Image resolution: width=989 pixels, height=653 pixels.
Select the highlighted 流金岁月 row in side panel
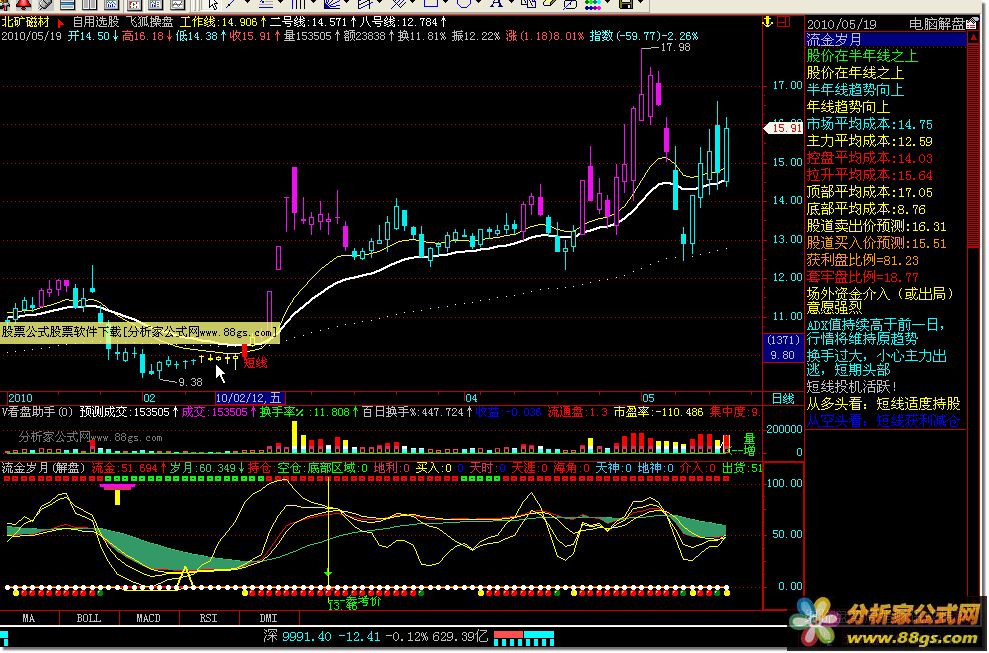886,40
